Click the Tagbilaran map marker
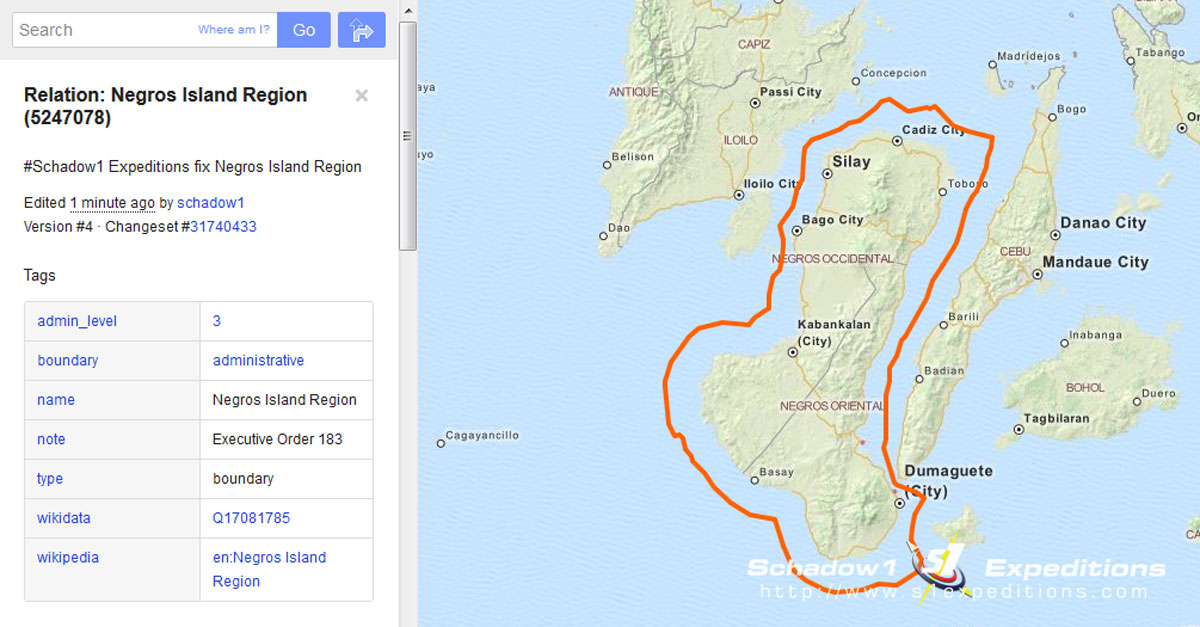This screenshot has width=1200, height=627. [x=1018, y=429]
